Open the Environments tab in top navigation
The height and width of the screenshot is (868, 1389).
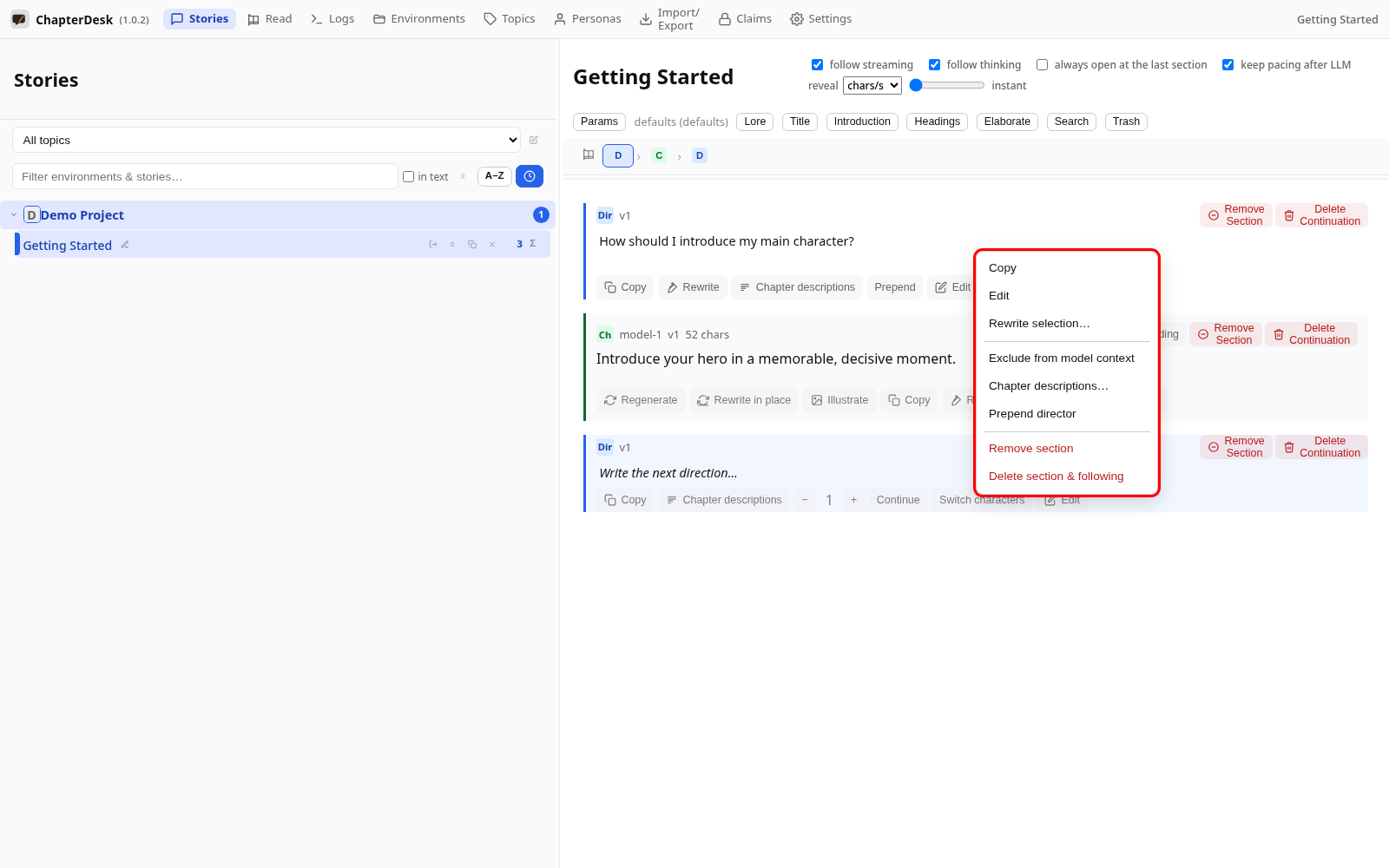tap(419, 19)
